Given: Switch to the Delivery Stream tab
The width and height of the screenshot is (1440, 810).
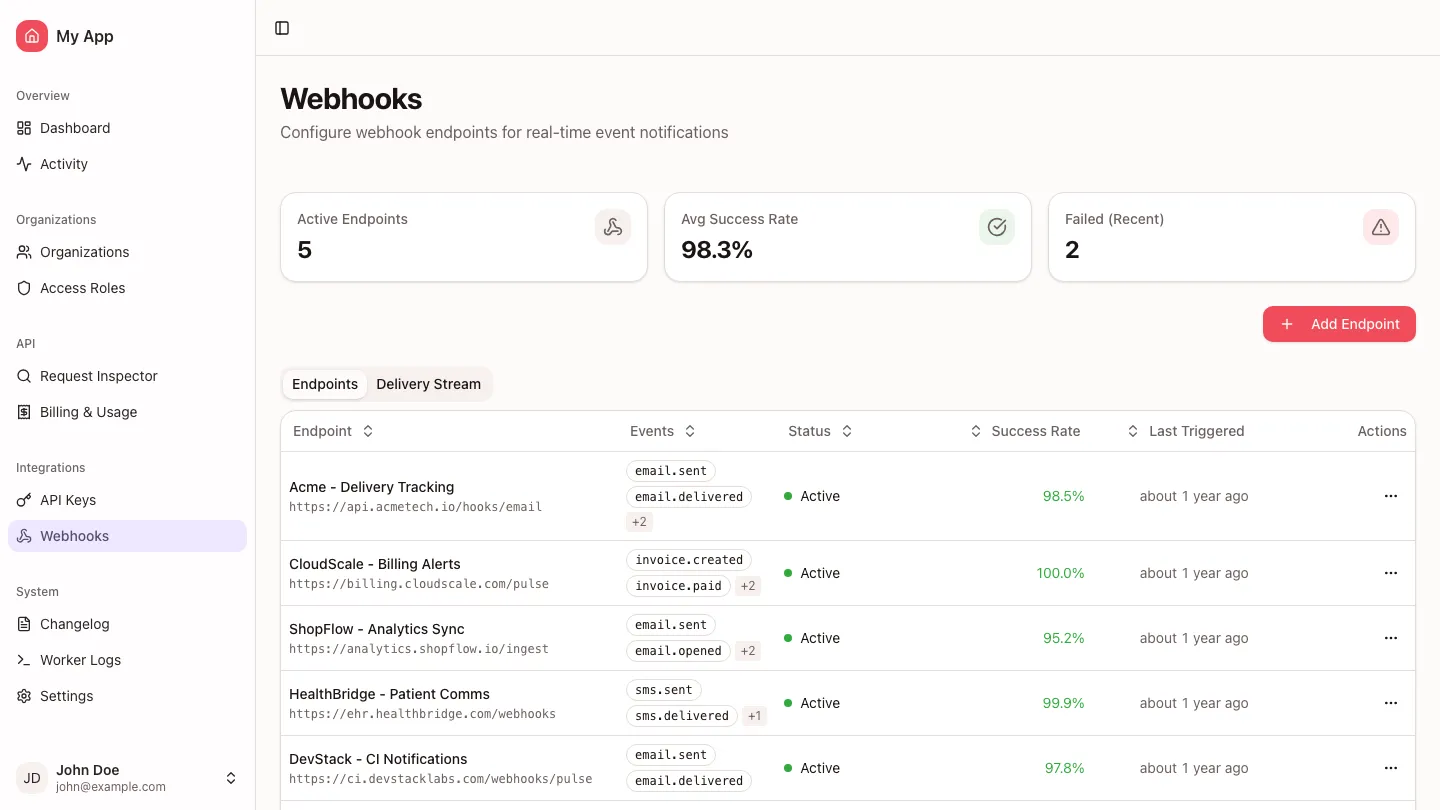Looking at the screenshot, I should tap(428, 384).
